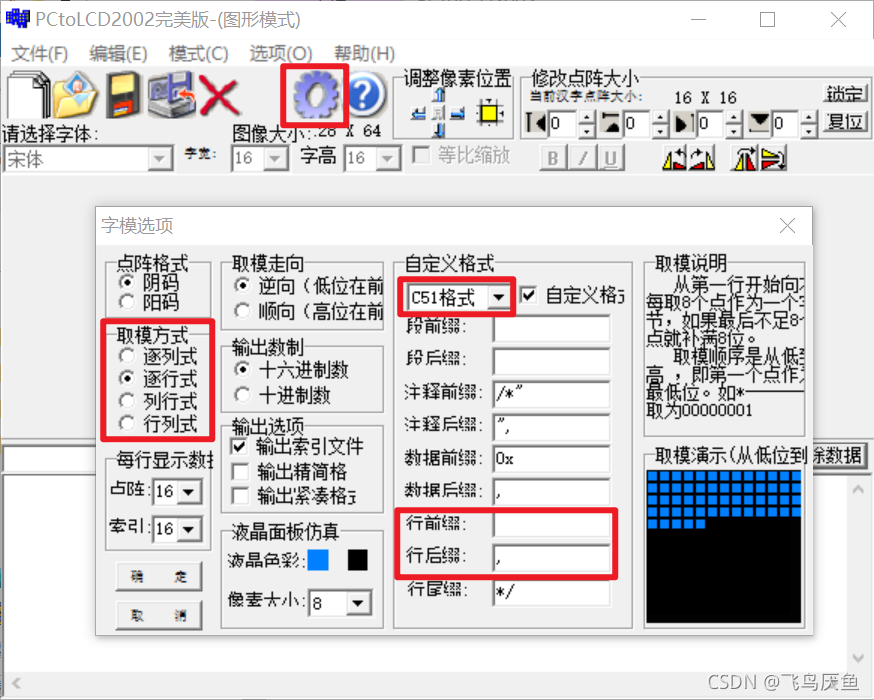Click the yellow square center-pixels icon

(x=490, y=113)
